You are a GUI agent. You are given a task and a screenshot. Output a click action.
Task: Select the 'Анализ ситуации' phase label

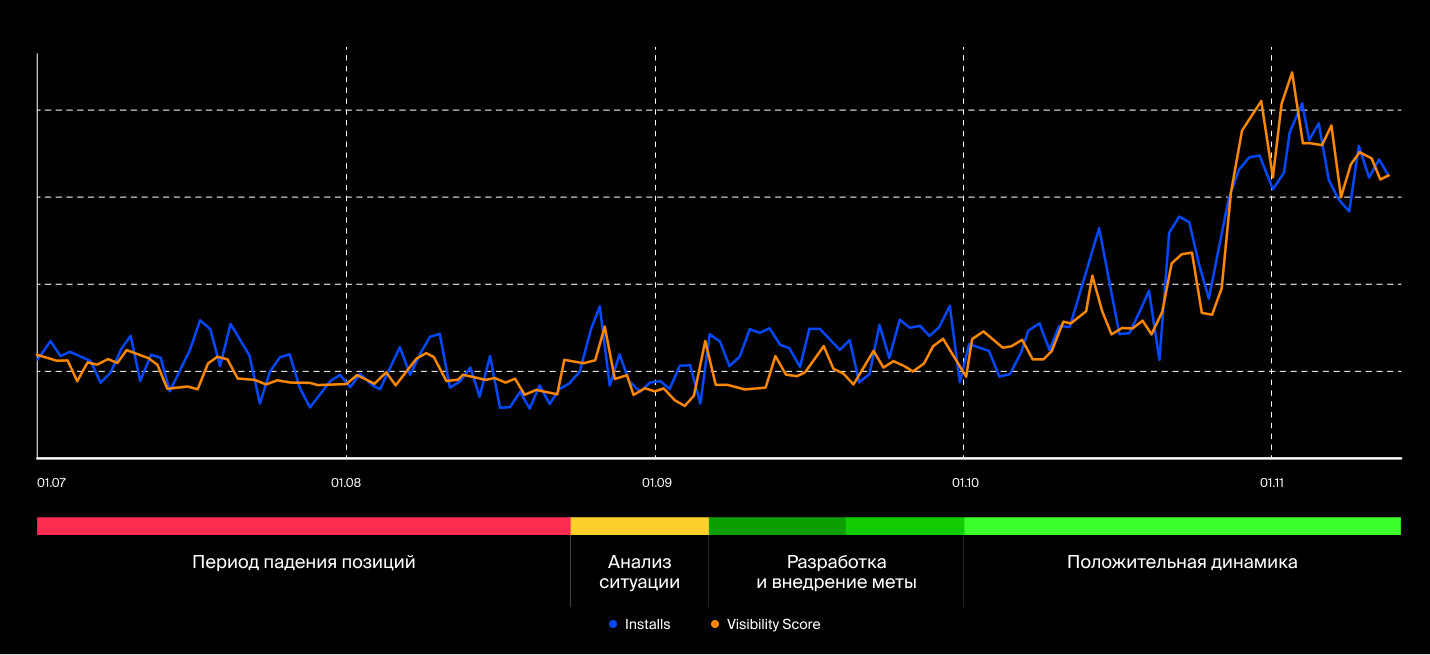(639, 572)
